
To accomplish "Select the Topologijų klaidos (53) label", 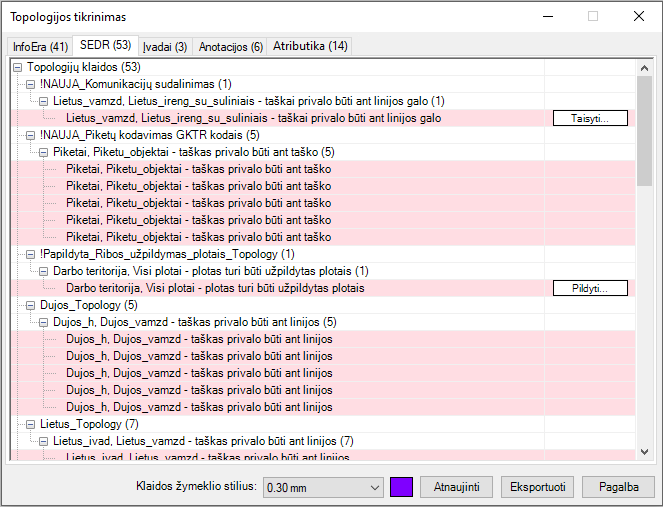I will tap(84, 67).
